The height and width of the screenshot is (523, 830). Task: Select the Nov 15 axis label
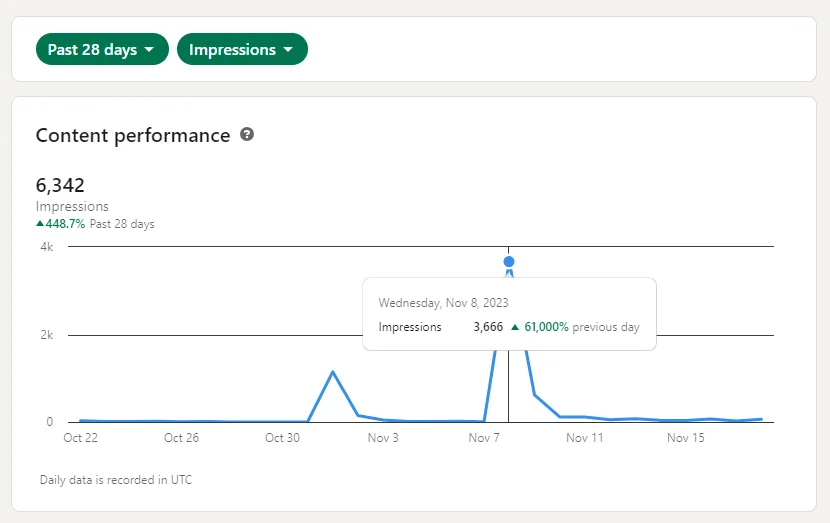[685, 438]
